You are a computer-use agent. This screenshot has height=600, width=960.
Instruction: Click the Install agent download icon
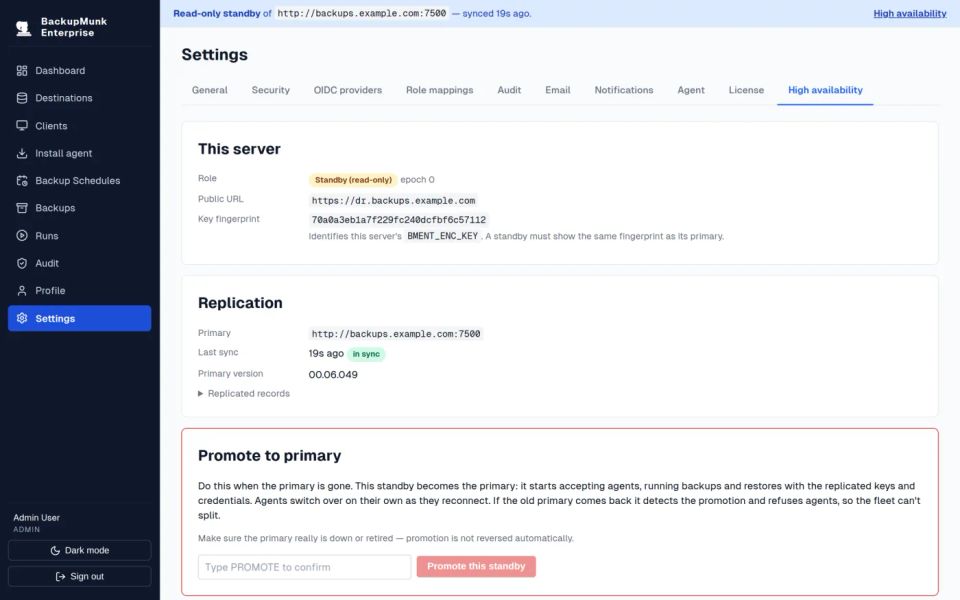click(22, 153)
